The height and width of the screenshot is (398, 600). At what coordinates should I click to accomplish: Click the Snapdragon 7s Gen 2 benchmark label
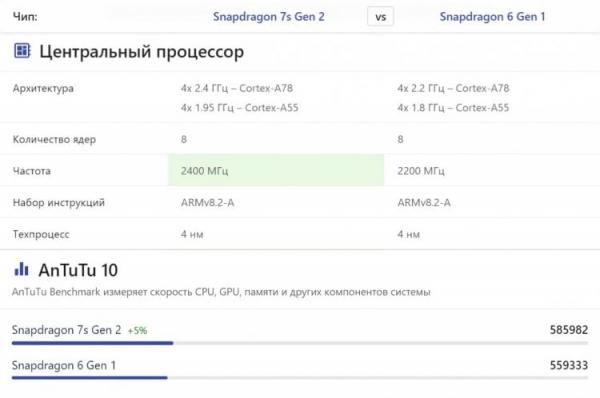tap(67, 330)
